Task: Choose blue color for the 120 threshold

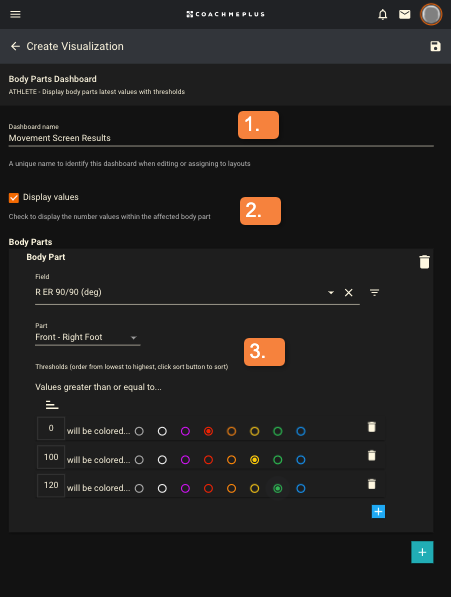Action: pos(301,488)
